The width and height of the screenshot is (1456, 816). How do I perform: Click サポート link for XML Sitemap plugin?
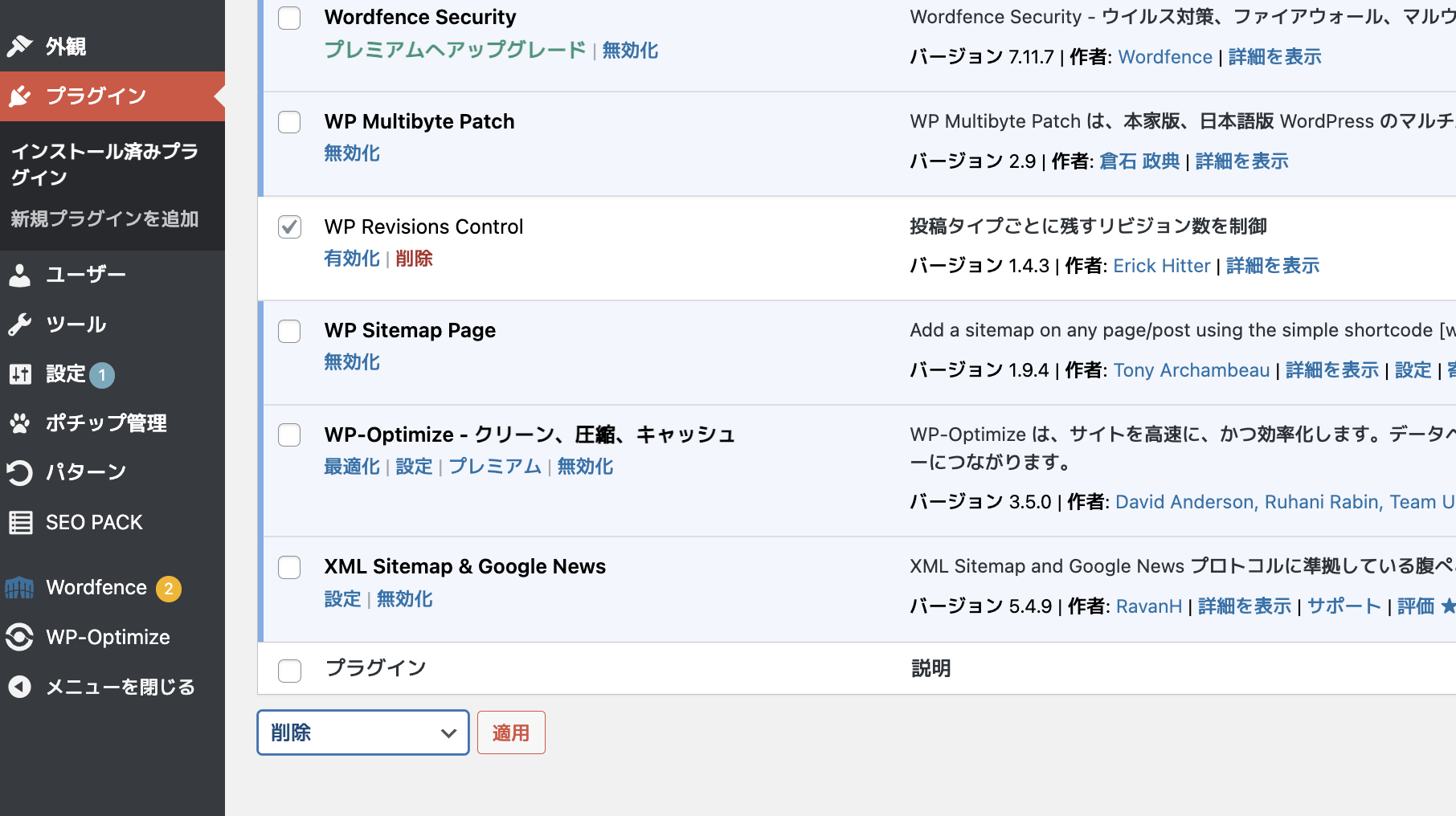coord(1344,606)
